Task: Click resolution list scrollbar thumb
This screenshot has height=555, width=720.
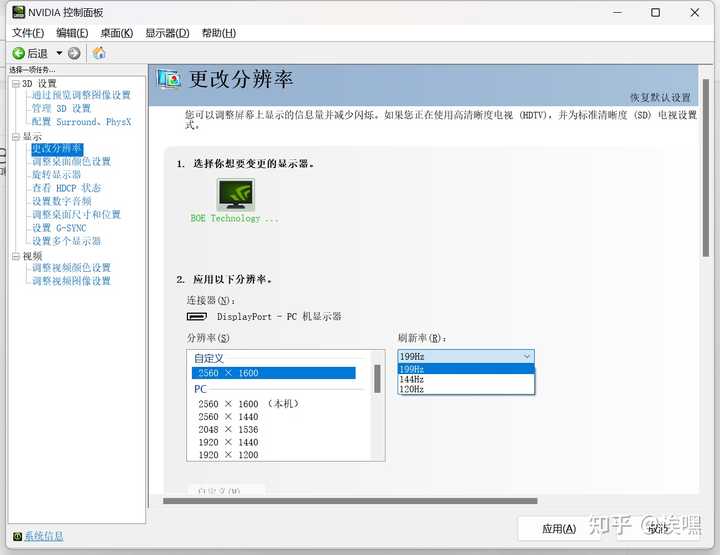Action: point(377,379)
